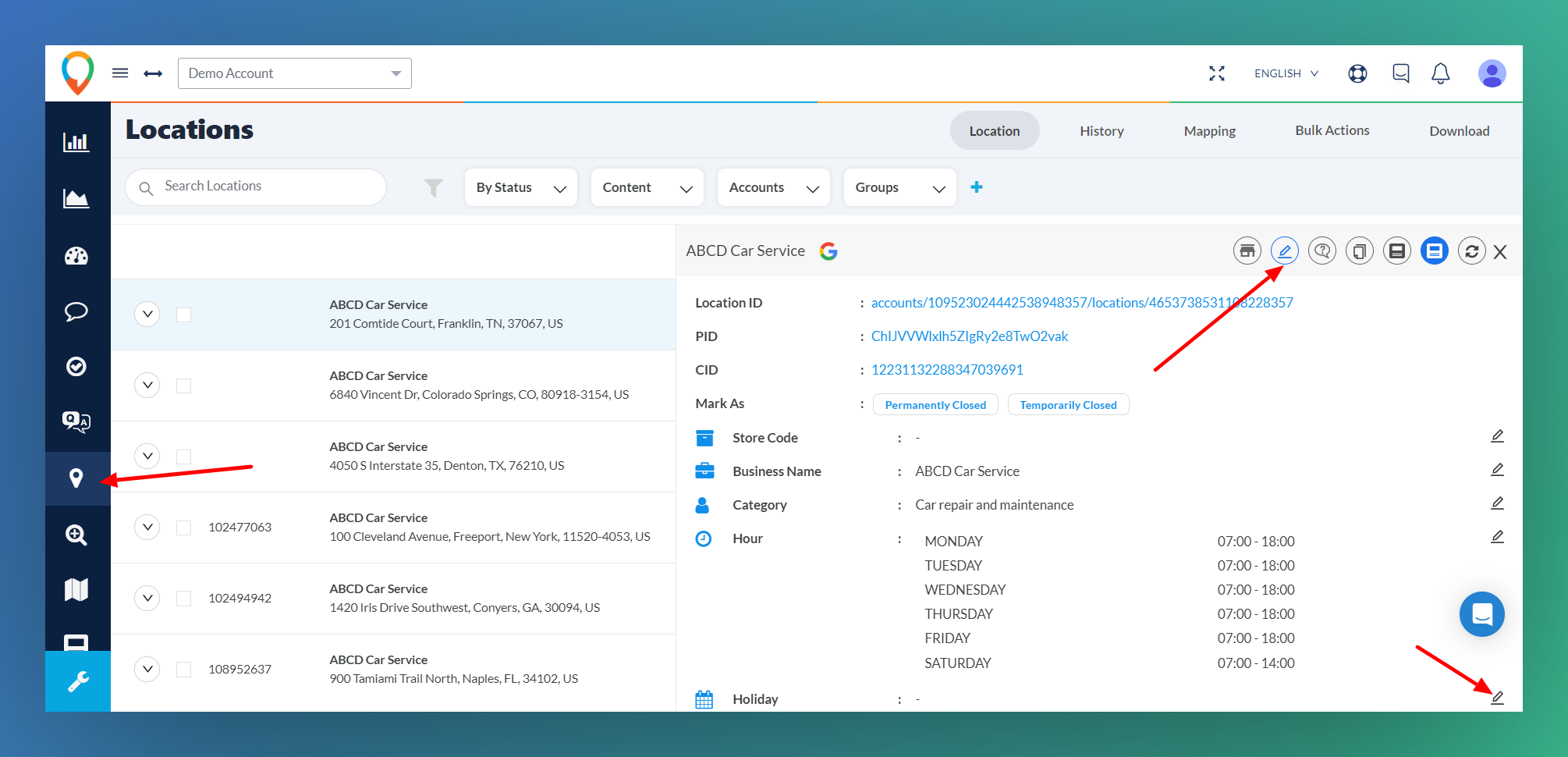This screenshot has height=757, width=1568.
Task: Switch to the Mapping tab
Action: click(x=1210, y=131)
